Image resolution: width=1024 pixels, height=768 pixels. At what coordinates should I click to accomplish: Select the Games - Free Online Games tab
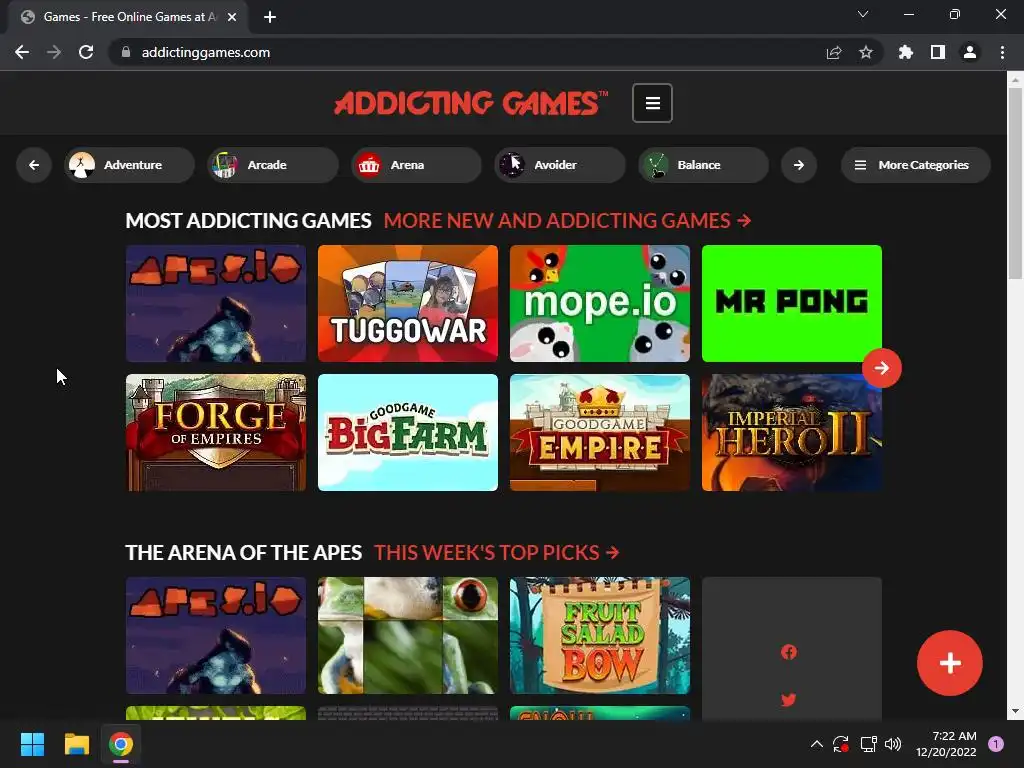tap(128, 17)
